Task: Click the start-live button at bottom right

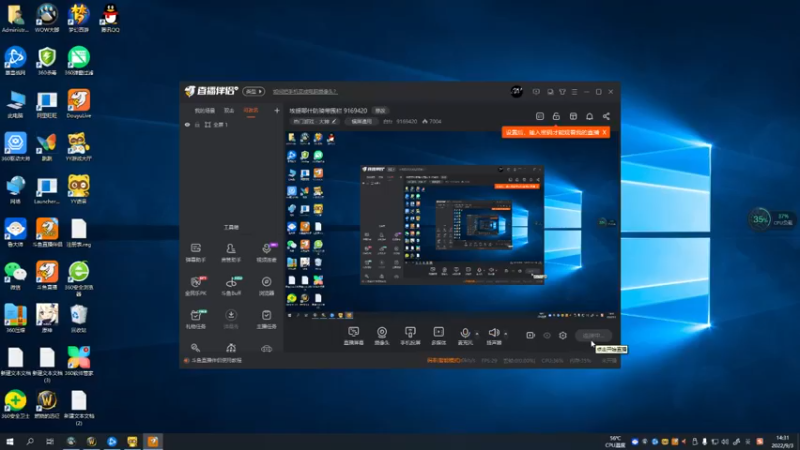Action: coord(593,335)
